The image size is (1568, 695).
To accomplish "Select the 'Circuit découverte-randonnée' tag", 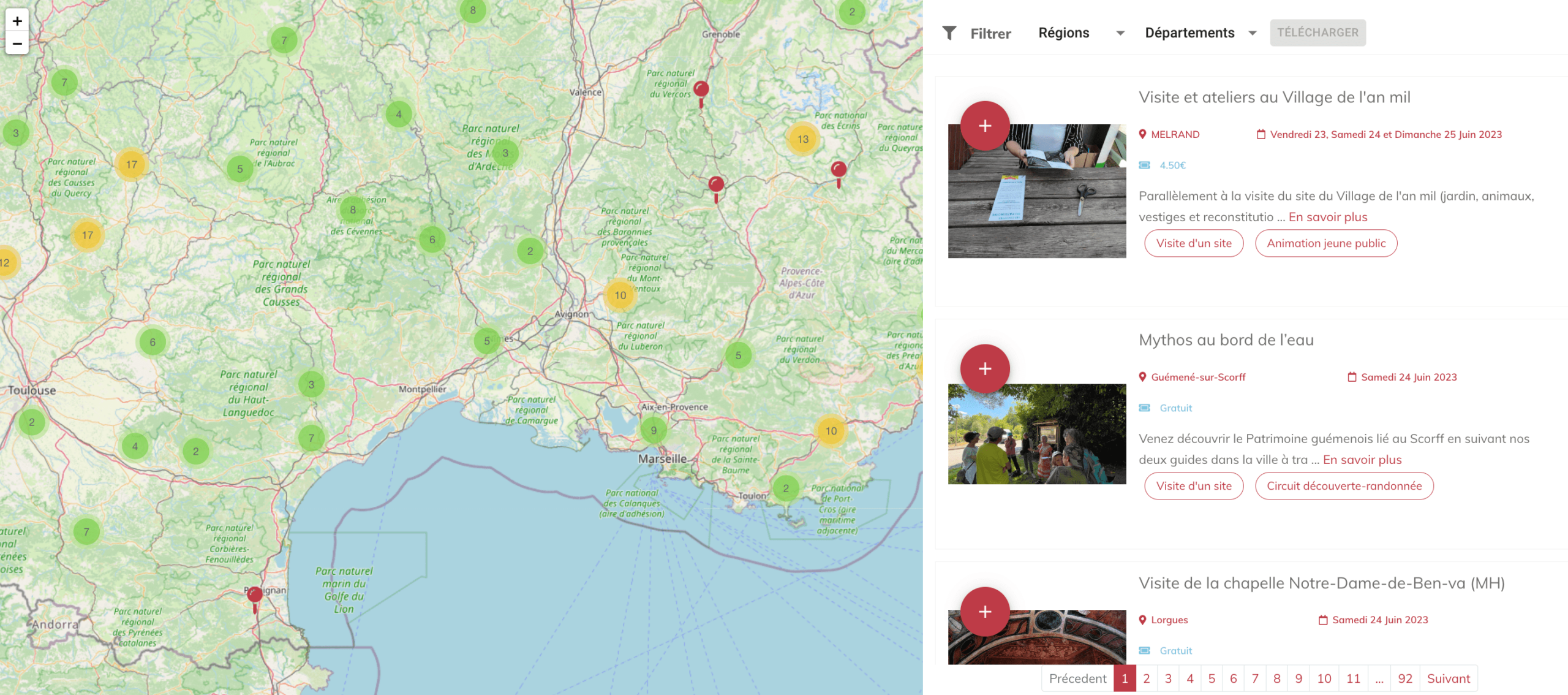I will pyautogui.click(x=1344, y=486).
